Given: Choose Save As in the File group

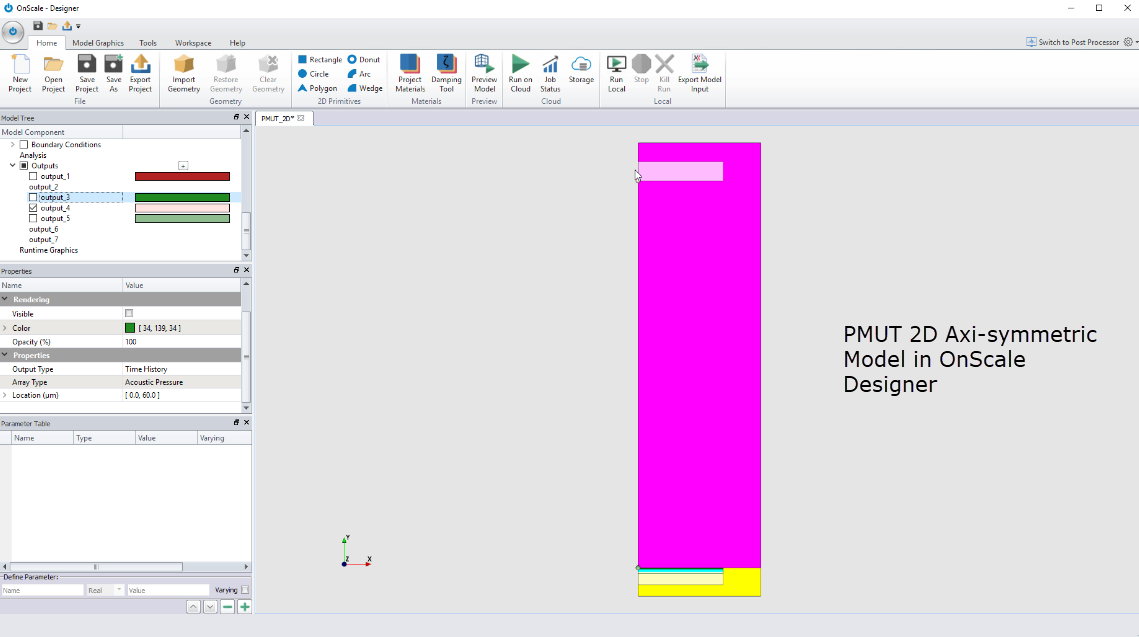Looking at the screenshot, I should coord(113,73).
